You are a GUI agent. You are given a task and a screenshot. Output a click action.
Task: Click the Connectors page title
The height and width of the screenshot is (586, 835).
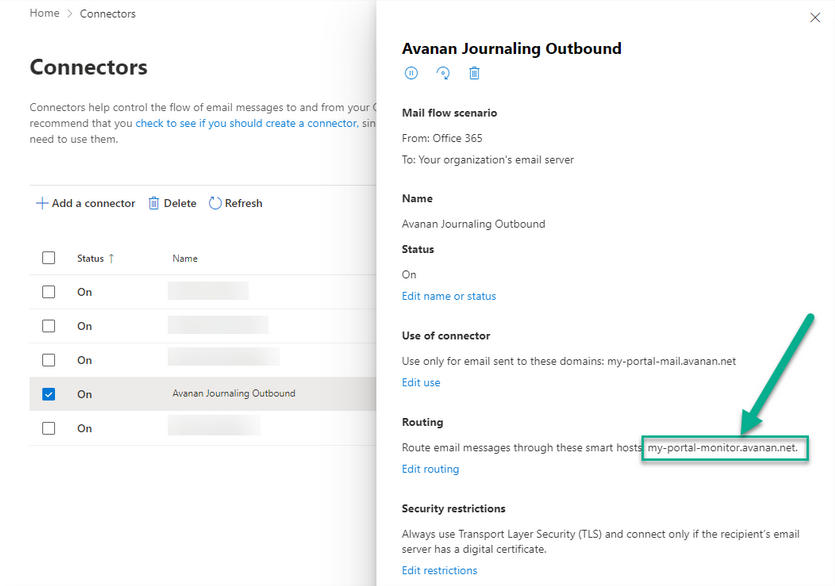click(88, 67)
